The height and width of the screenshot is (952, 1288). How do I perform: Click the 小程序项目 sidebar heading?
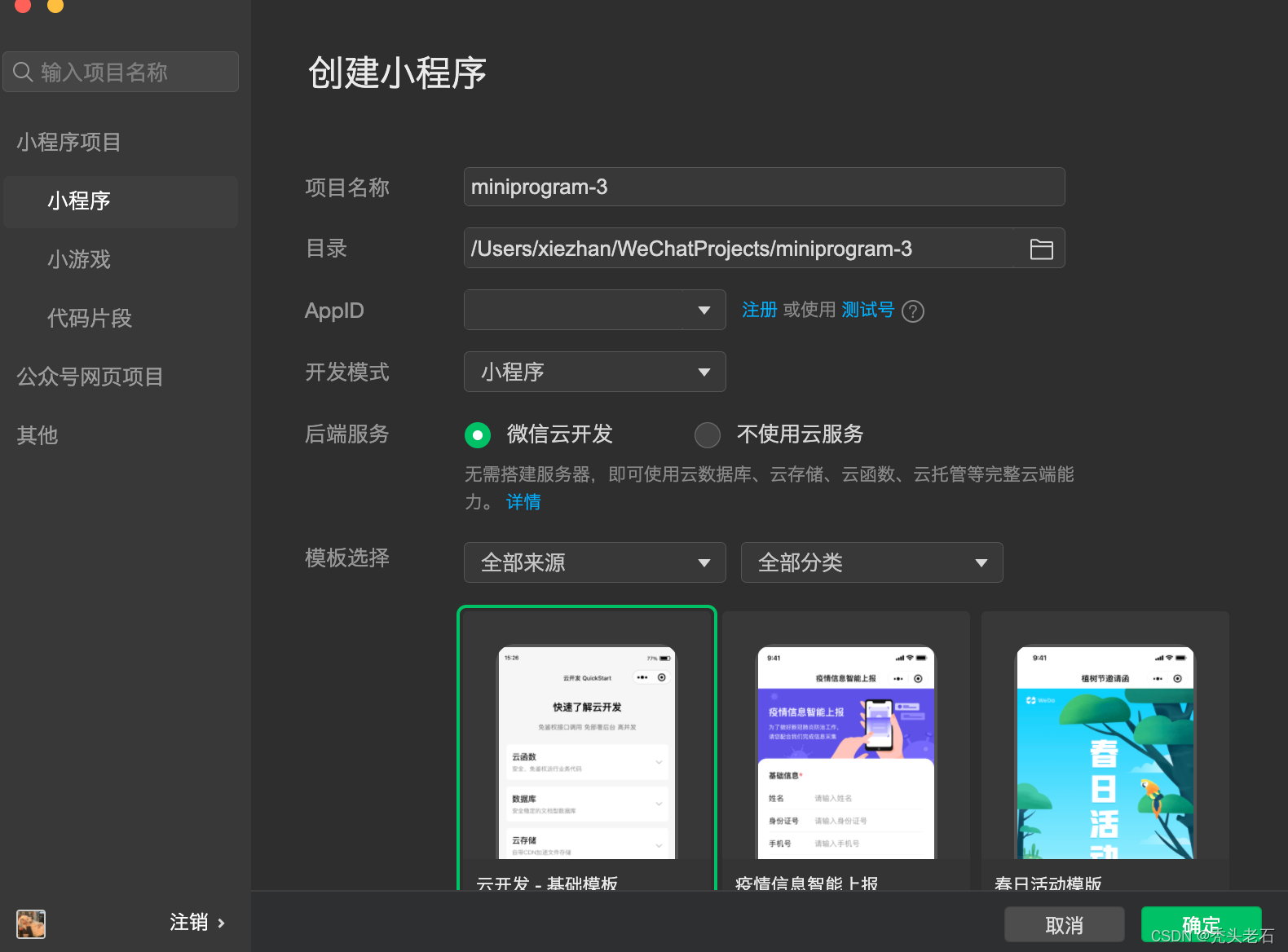(69, 142)
